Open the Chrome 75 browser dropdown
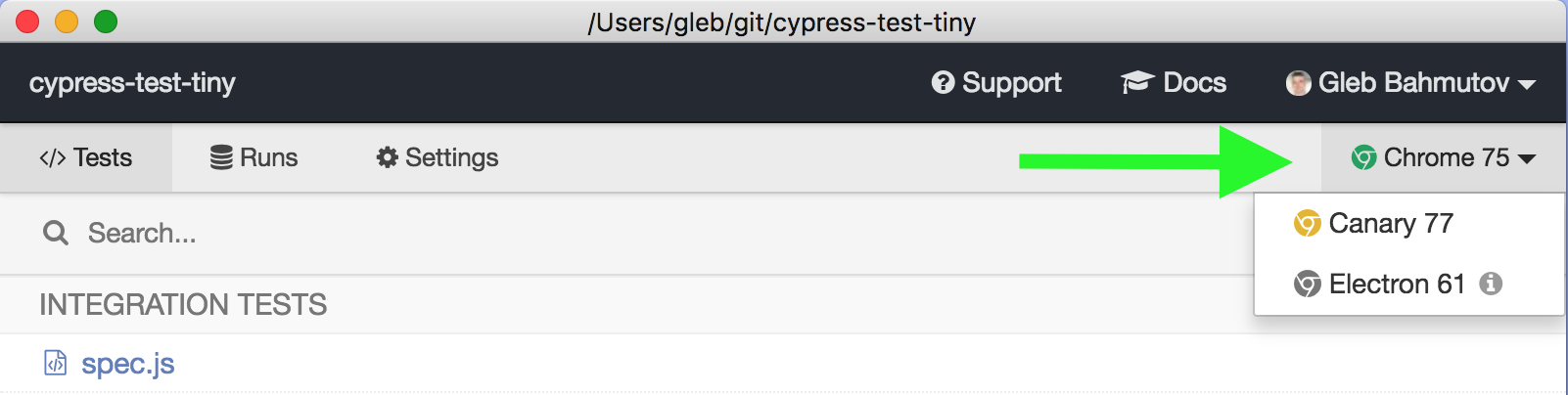 [x=1444, y=157]
